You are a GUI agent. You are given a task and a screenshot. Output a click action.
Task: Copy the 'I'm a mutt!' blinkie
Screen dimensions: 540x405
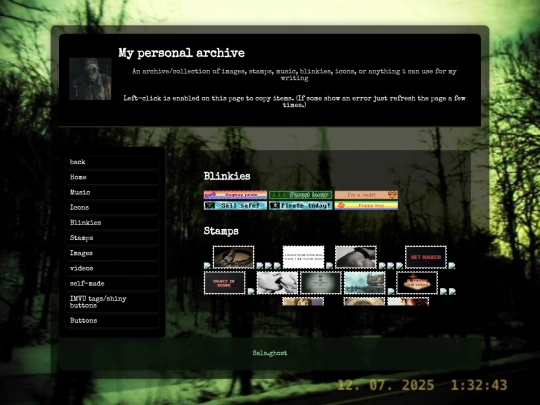click(366, 195)
